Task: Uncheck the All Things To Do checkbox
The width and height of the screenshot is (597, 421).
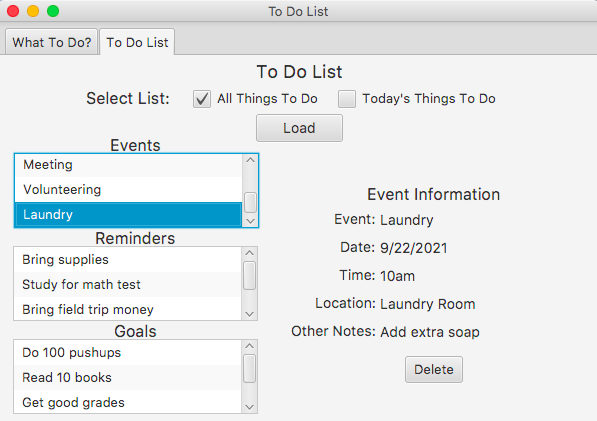Action: click(x=202, y=99)
